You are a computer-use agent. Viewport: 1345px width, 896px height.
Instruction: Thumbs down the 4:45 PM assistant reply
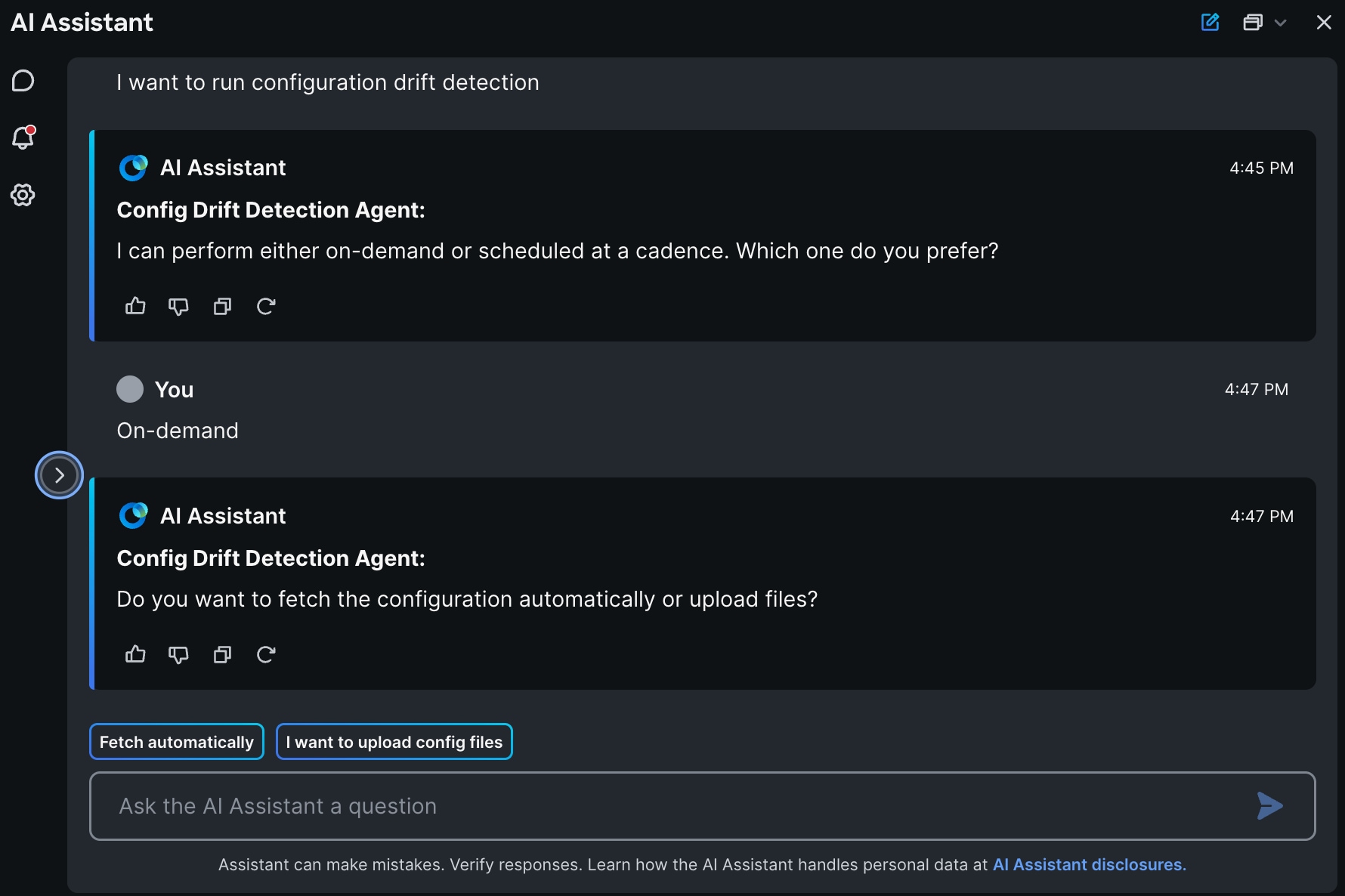pyautogui.click(x=178, y=306)
